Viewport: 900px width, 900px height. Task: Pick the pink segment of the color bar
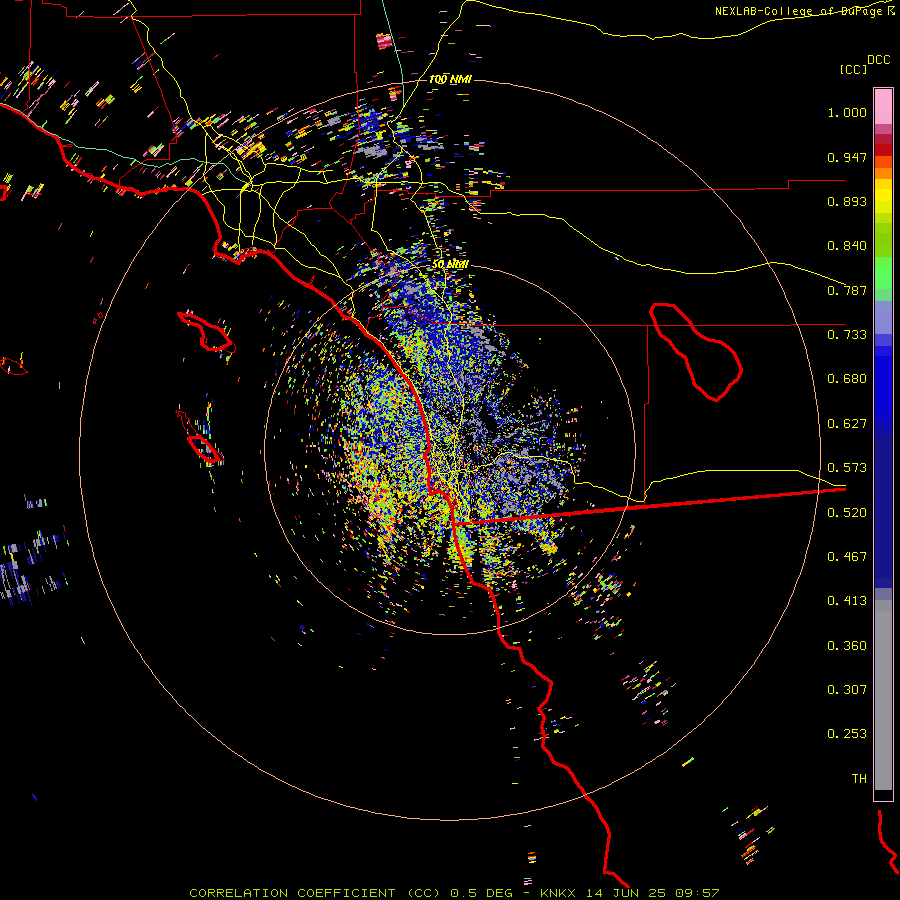point(883,107)
